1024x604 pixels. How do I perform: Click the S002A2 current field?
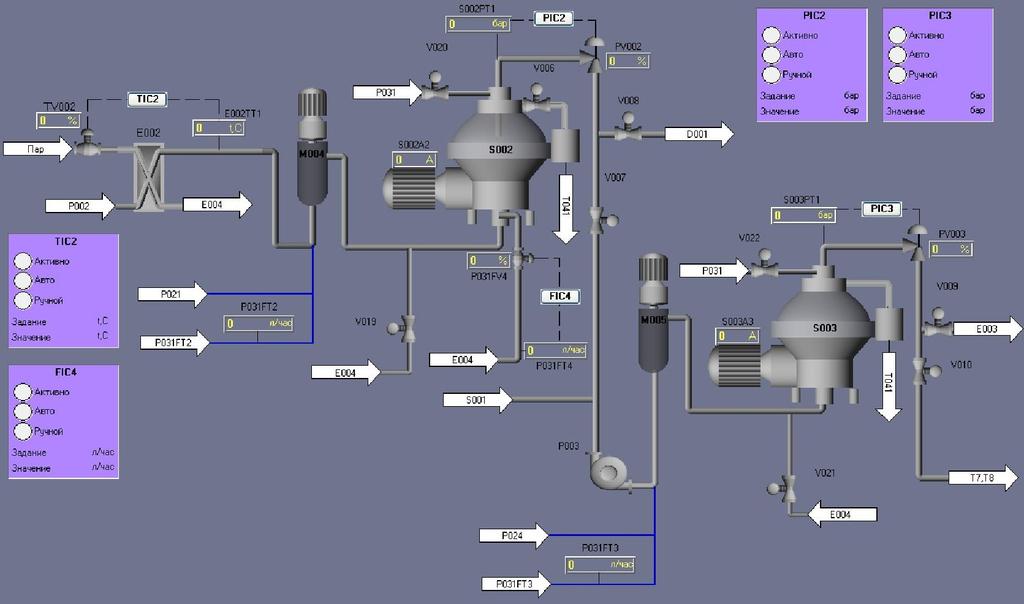coord(415,160)
